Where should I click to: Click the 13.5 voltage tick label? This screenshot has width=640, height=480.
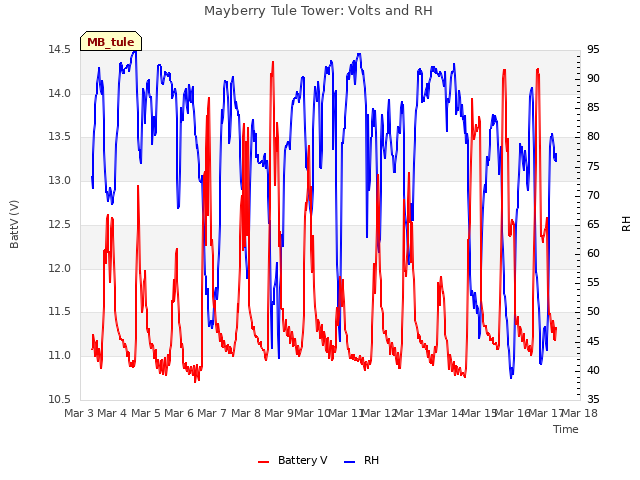[x=59, y=137]
